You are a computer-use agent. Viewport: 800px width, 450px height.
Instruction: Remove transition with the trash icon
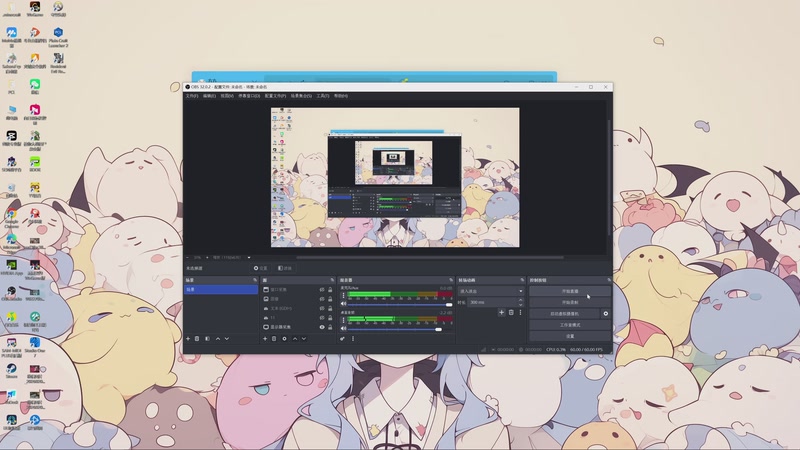click(511, 312)
